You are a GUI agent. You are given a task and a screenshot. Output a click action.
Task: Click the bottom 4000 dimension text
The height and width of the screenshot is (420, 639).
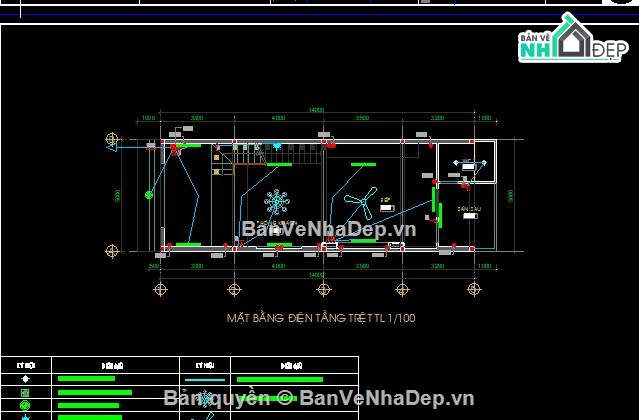coord(278,266)
